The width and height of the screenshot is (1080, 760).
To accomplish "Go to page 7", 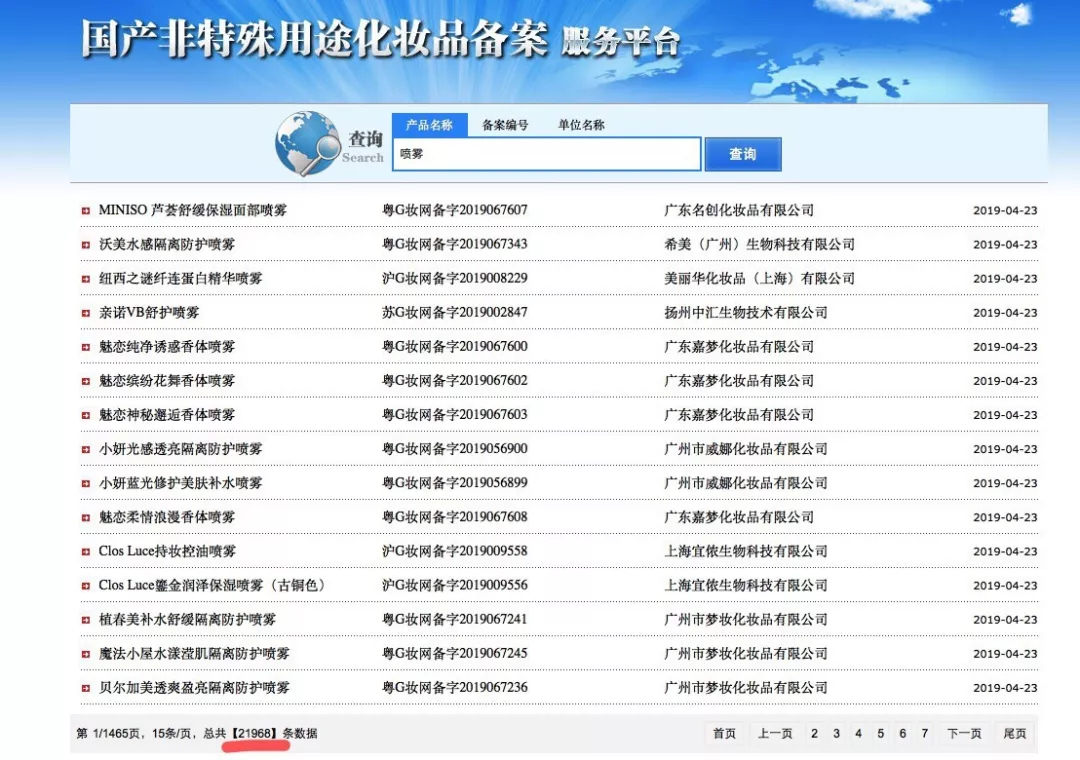I will pos(924,733).
